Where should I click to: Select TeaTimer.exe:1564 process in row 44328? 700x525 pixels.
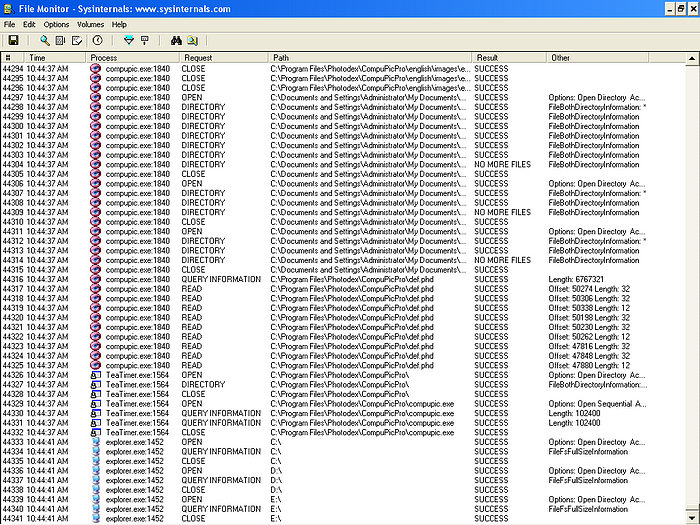(x=137, y=394)
